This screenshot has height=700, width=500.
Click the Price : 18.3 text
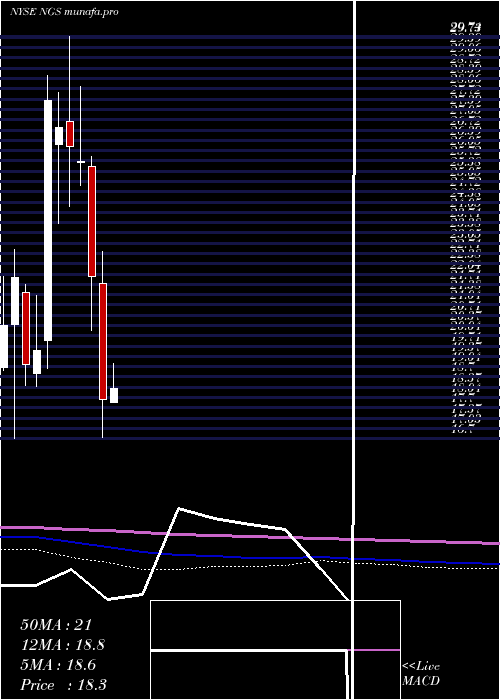point(63,685)
